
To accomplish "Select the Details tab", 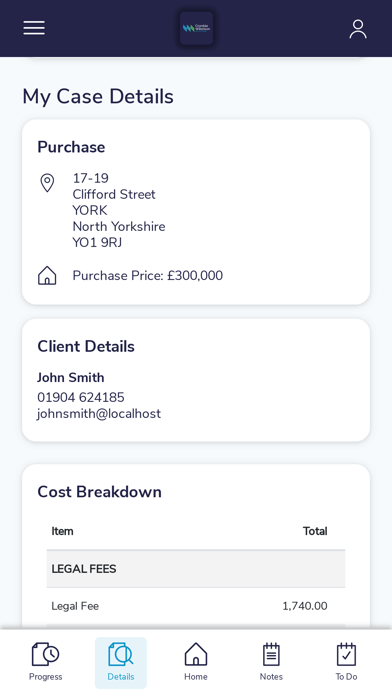I will click(121, 662).
